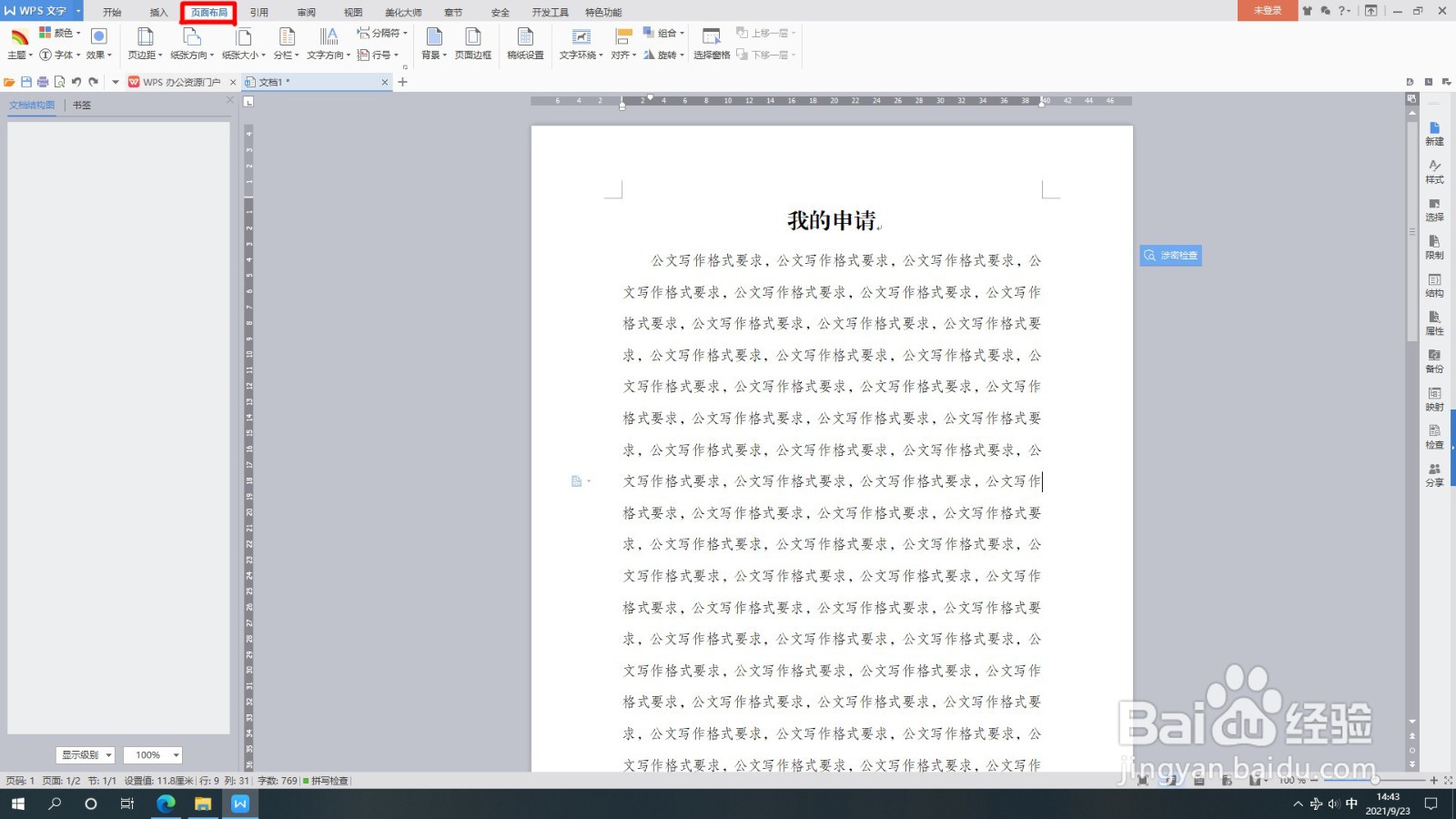Click the 背景 background icon
This screenshot has height=819, width=1456.
click(434, 36)
